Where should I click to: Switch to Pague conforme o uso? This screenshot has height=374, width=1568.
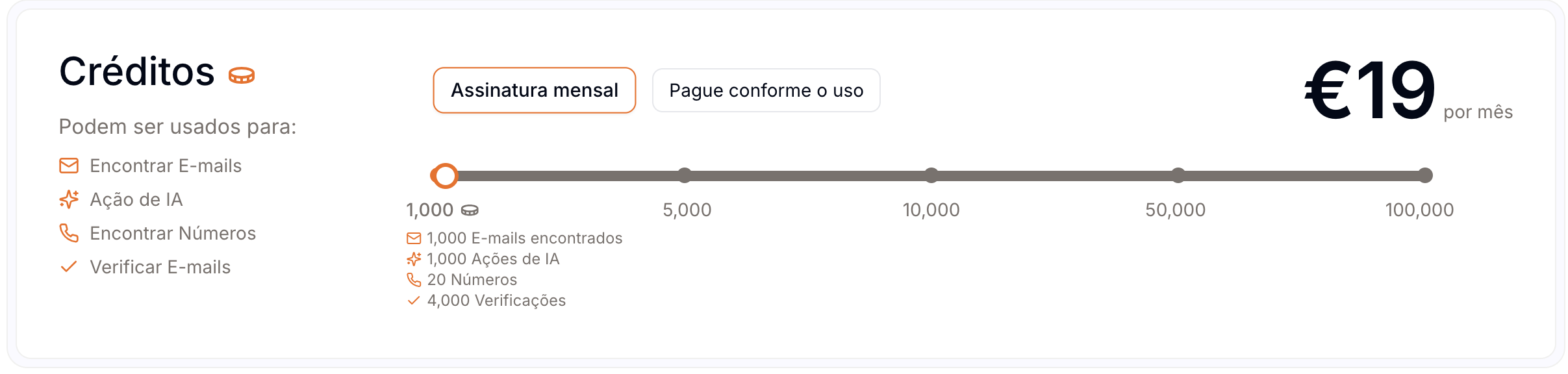pyautogui.click(x=766, y=90)
